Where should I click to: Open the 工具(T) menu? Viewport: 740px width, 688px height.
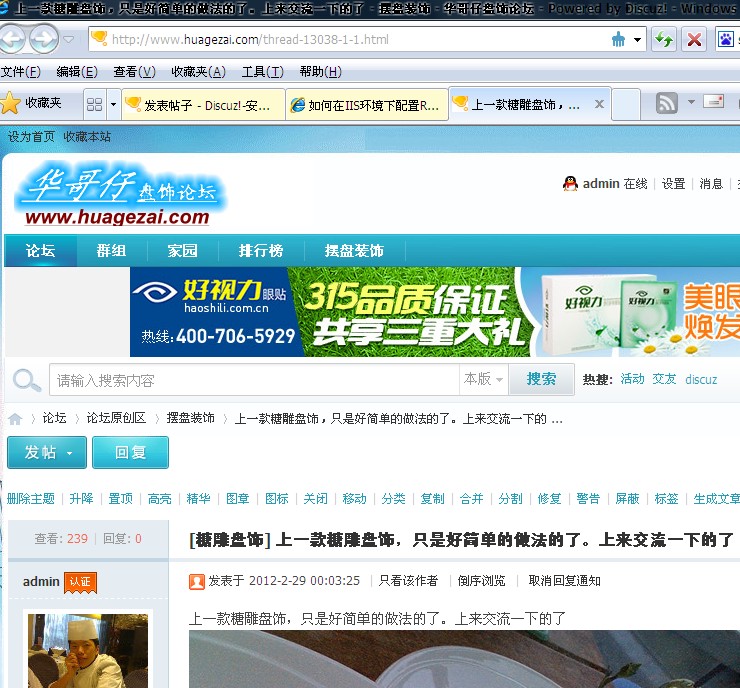point(262,72)
